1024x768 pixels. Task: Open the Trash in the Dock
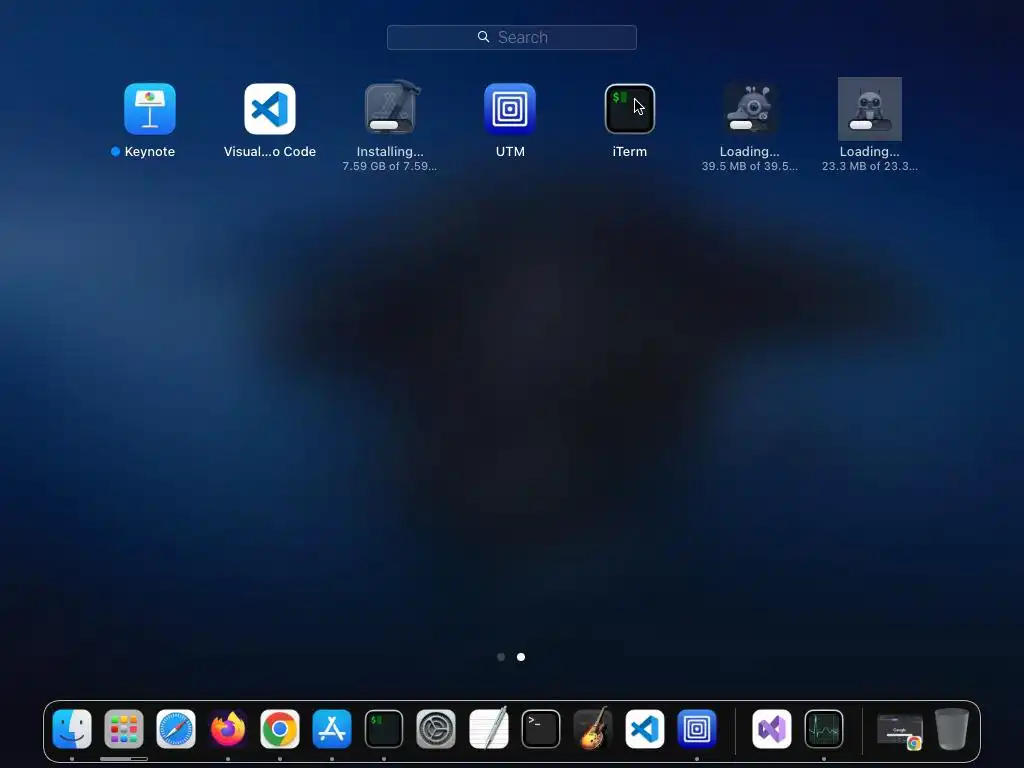coord(952,729)
